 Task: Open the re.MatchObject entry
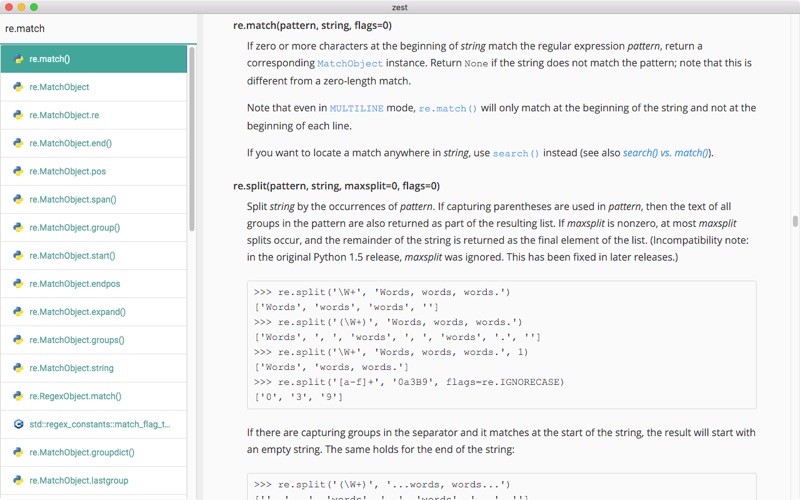click(x=94, y=87)
